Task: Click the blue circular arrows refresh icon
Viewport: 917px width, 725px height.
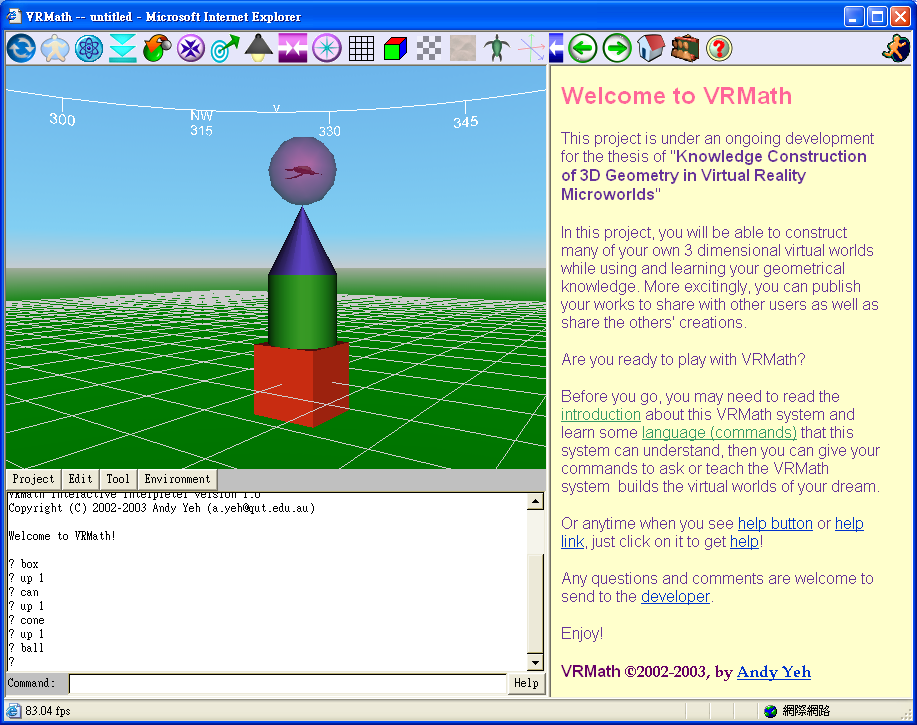Action: point(21,48)
